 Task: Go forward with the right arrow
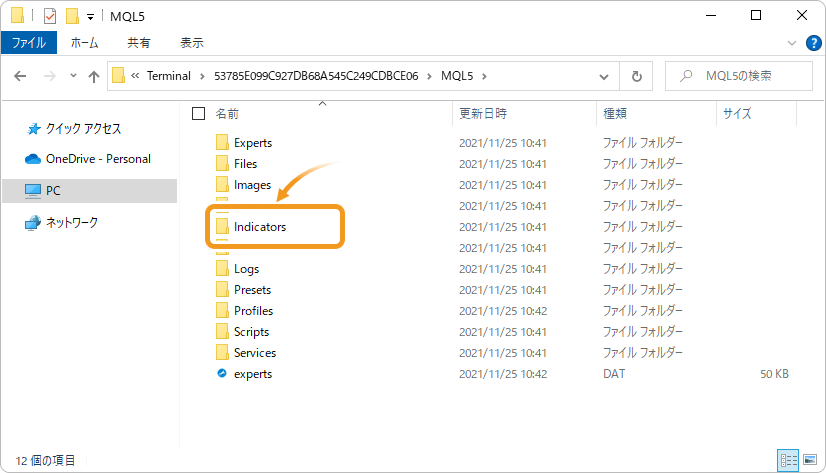[x=50, y=76]
